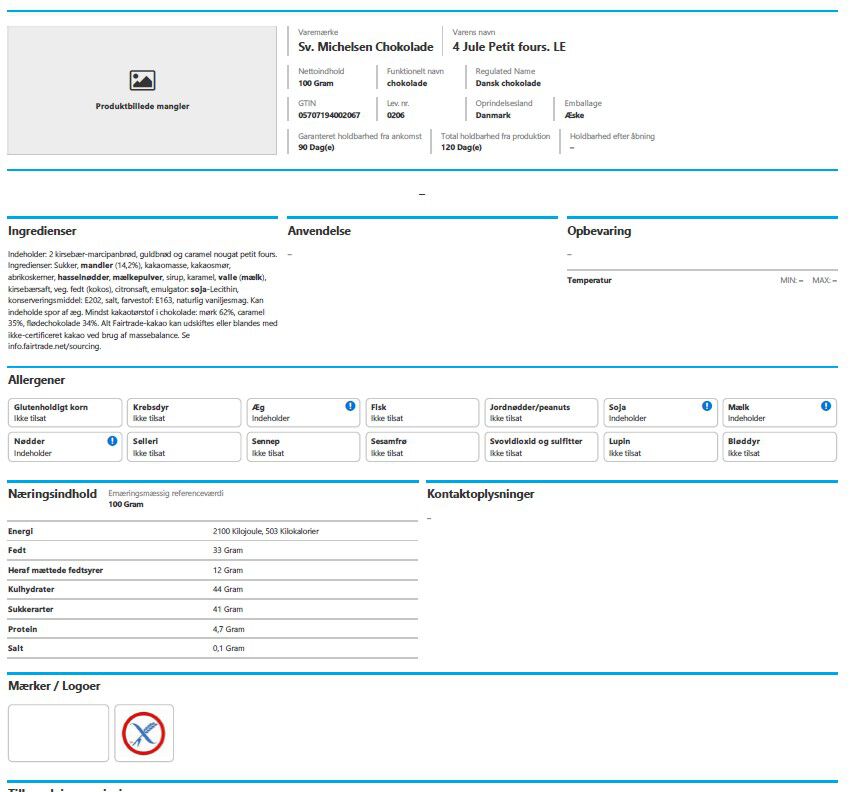Click the Selleri allergen card

[x=184, y=447]
